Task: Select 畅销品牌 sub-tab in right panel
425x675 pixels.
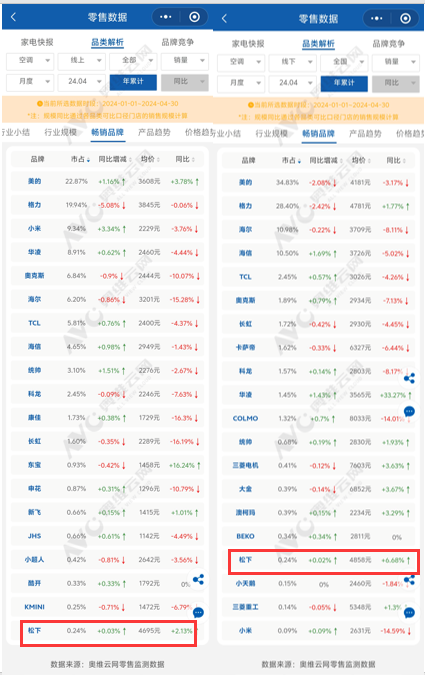Action: pos(318,133)
